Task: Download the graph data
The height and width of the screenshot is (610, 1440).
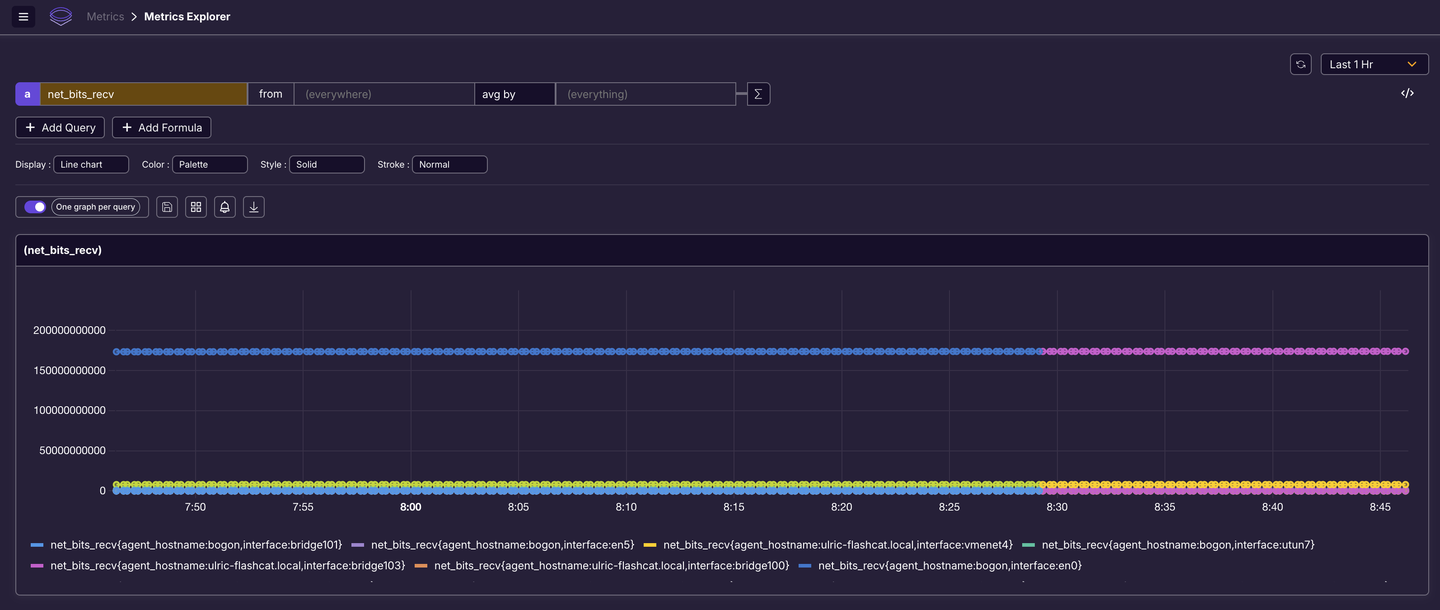Action: [253, 206]
